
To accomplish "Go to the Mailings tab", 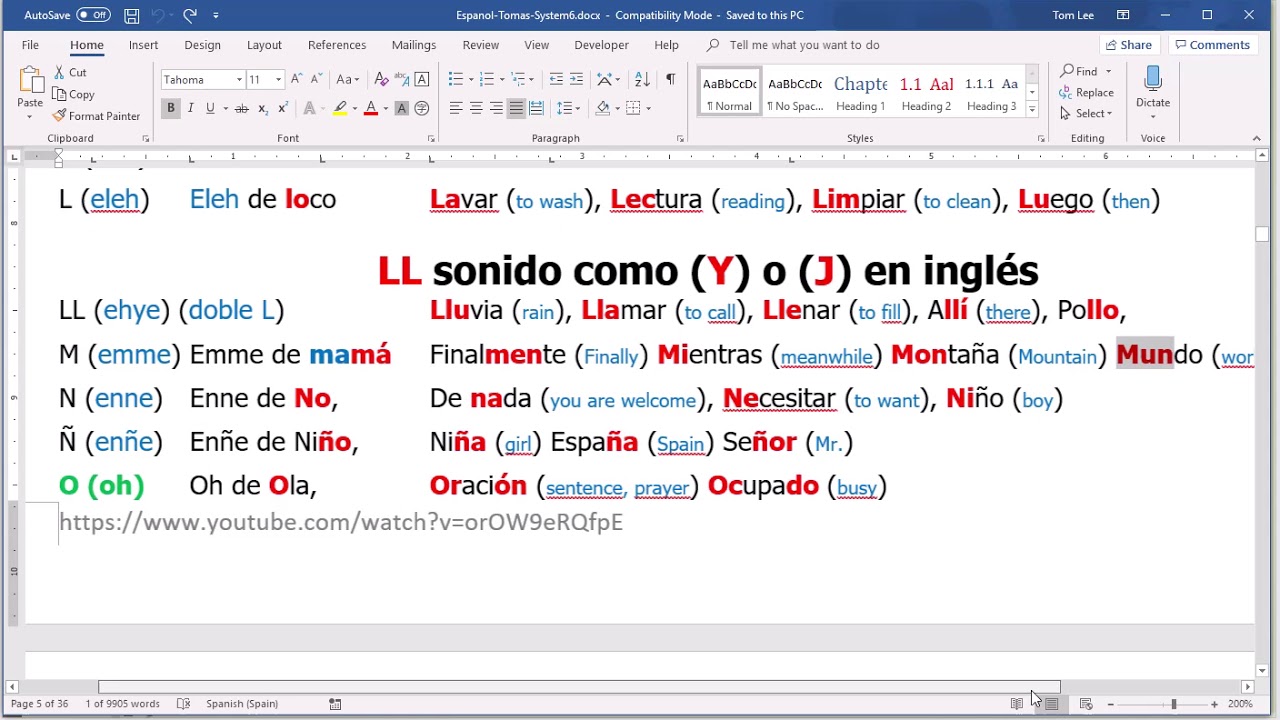I will pos(414,45).
